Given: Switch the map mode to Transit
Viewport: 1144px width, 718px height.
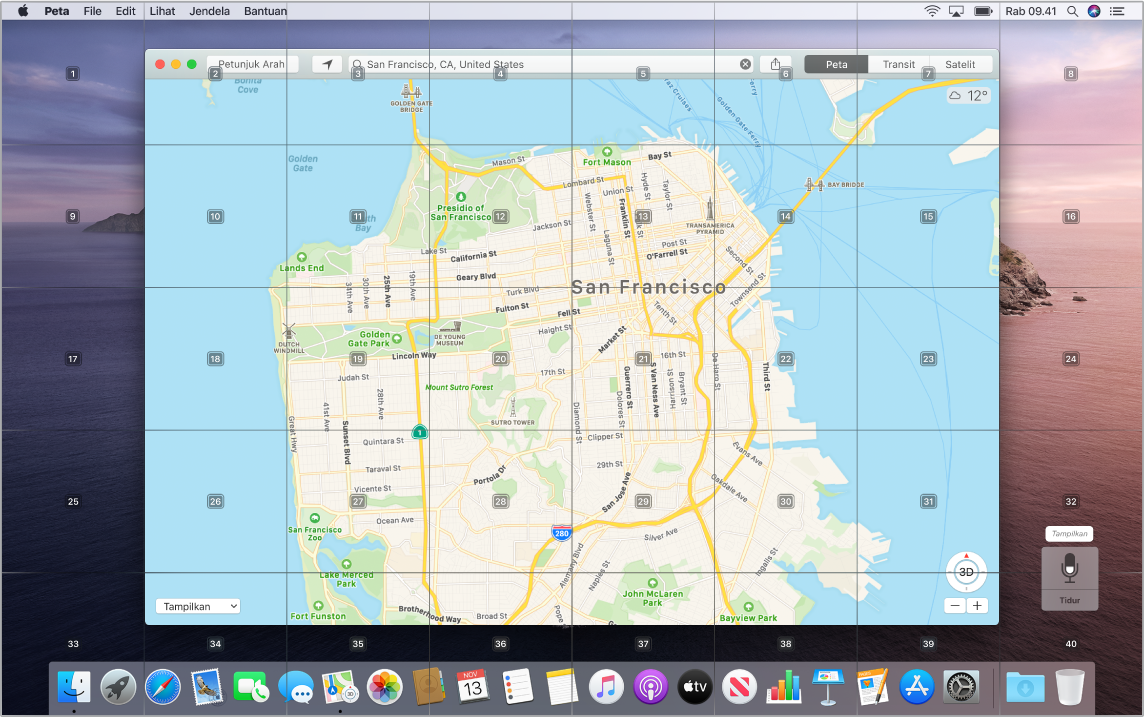Looking at the screenshot, I should click(x=898, y=63).
